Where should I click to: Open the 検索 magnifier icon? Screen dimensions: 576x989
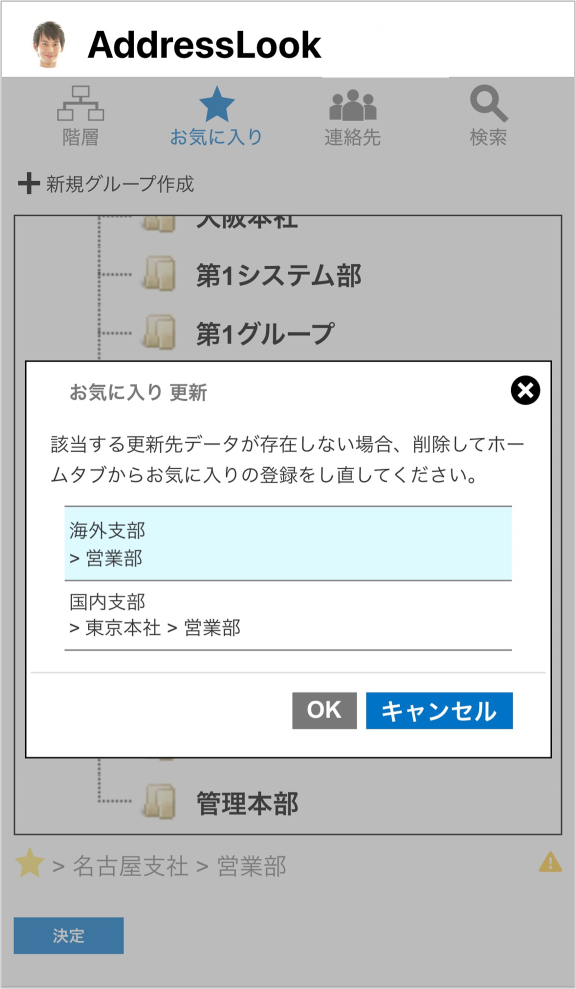[488, 104]
